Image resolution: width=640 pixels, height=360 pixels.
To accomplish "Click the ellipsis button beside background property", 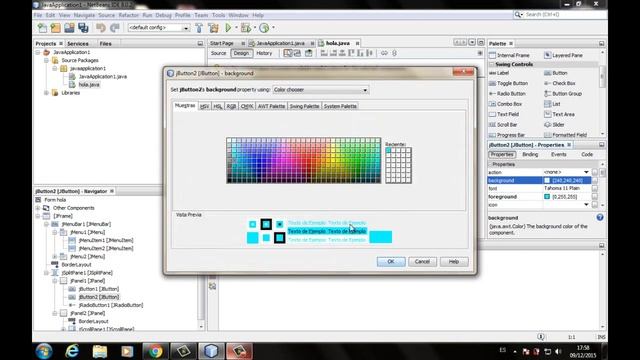I will (595, 180).
